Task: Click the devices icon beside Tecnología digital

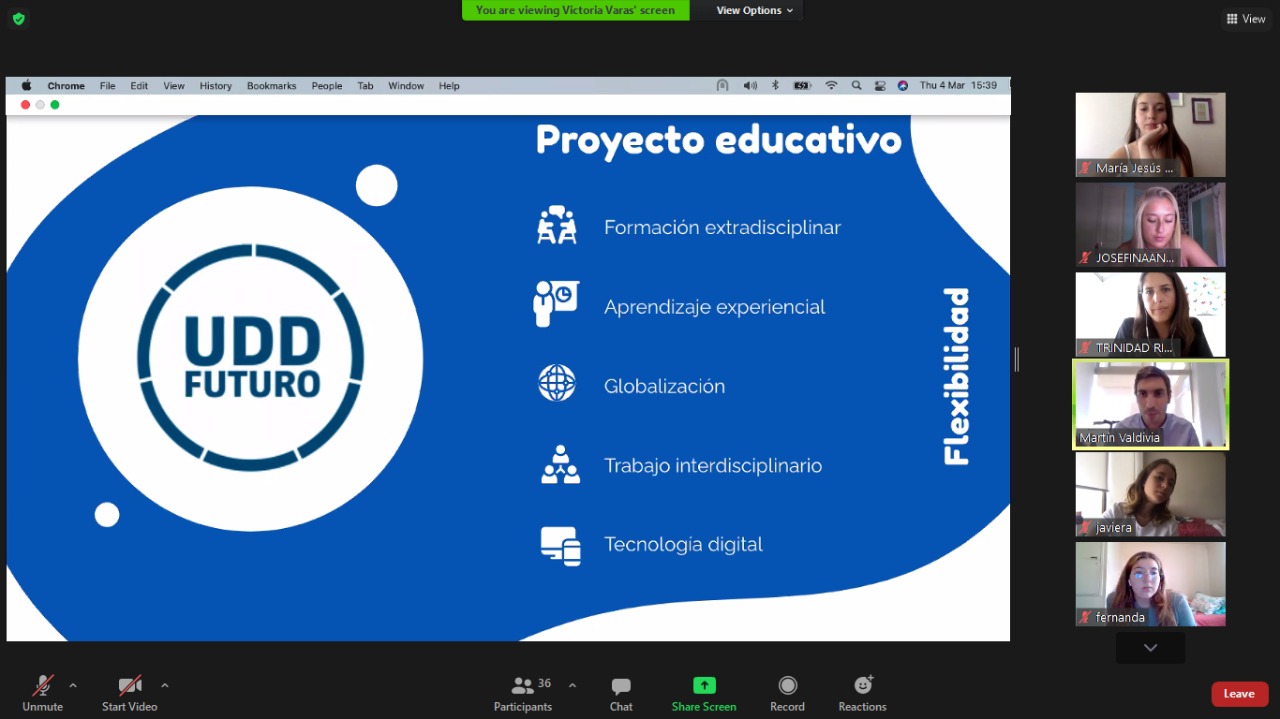Action: pyautogui.click(x=560, y=546)
